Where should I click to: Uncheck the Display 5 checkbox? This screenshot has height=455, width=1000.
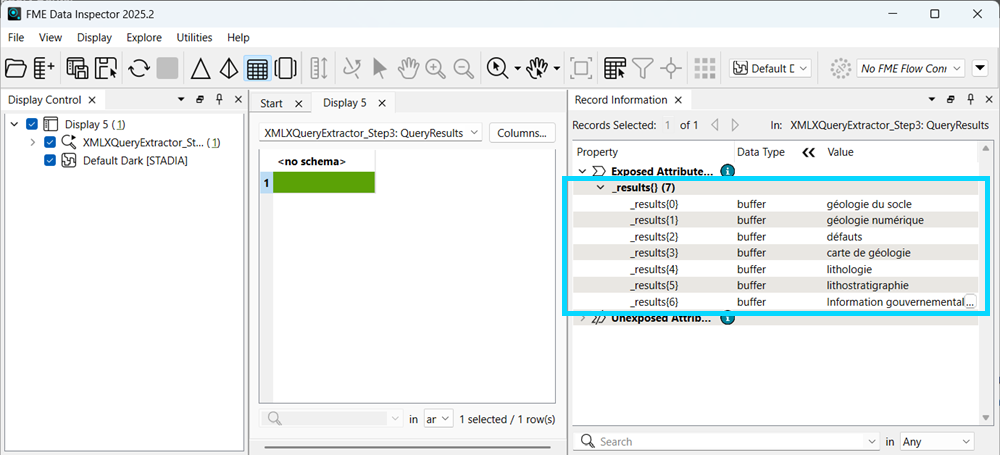(32, 124)
